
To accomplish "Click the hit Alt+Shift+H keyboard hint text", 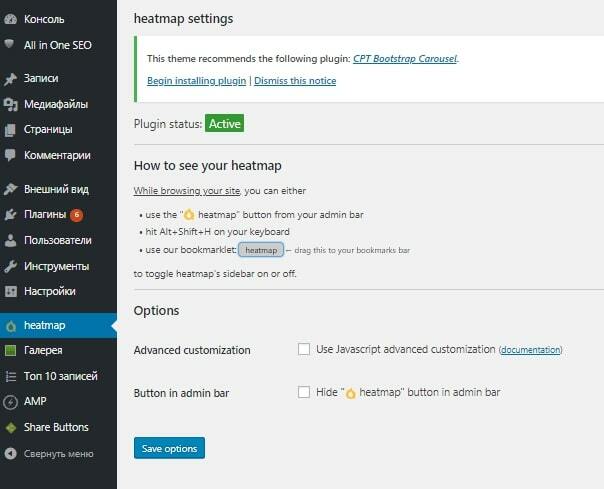I will click(217, 232).
